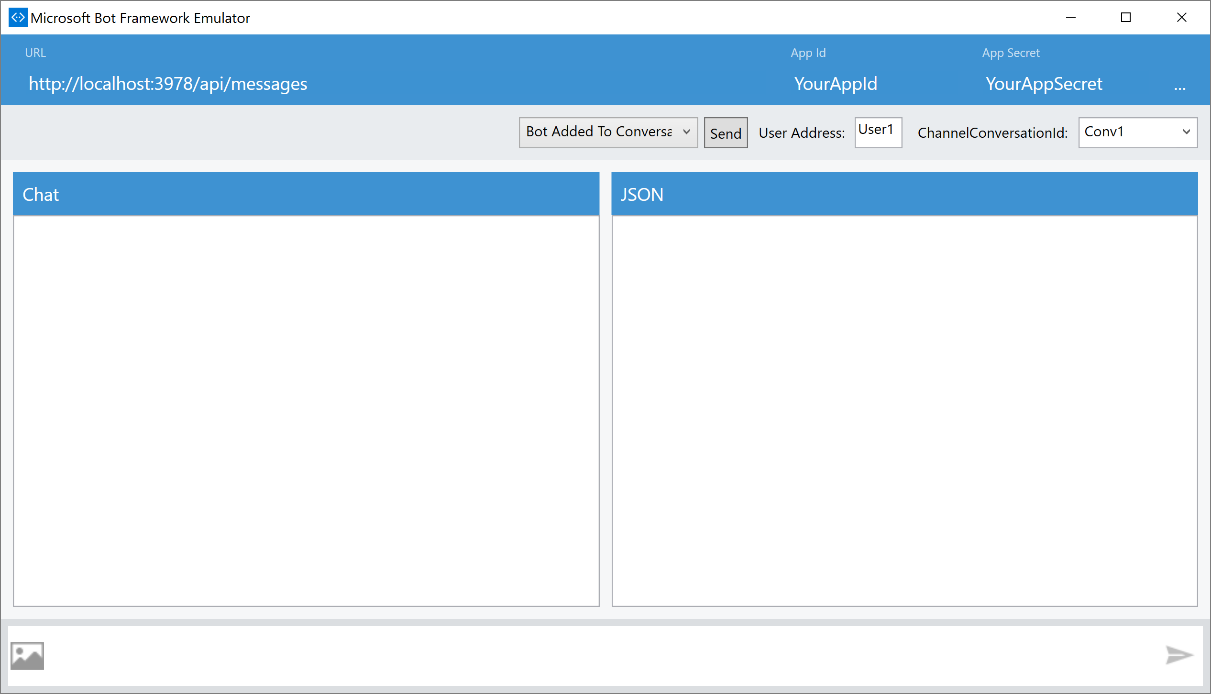The width and height of the screenshot is (1211, 694).
Task: Expand the ChannelConversationId Conv1 dropdown
Action: tap(1138, 132)
